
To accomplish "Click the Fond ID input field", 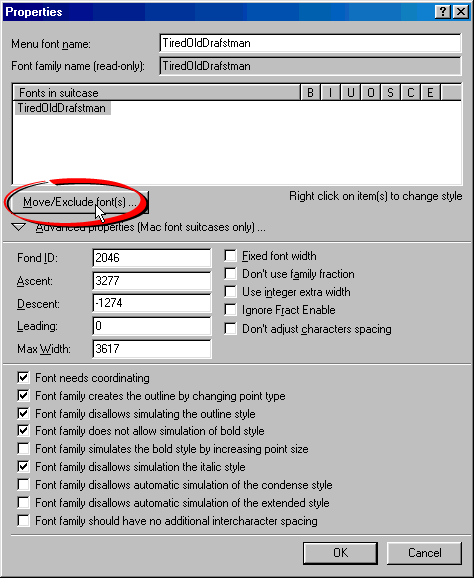I will coord(151,258).
